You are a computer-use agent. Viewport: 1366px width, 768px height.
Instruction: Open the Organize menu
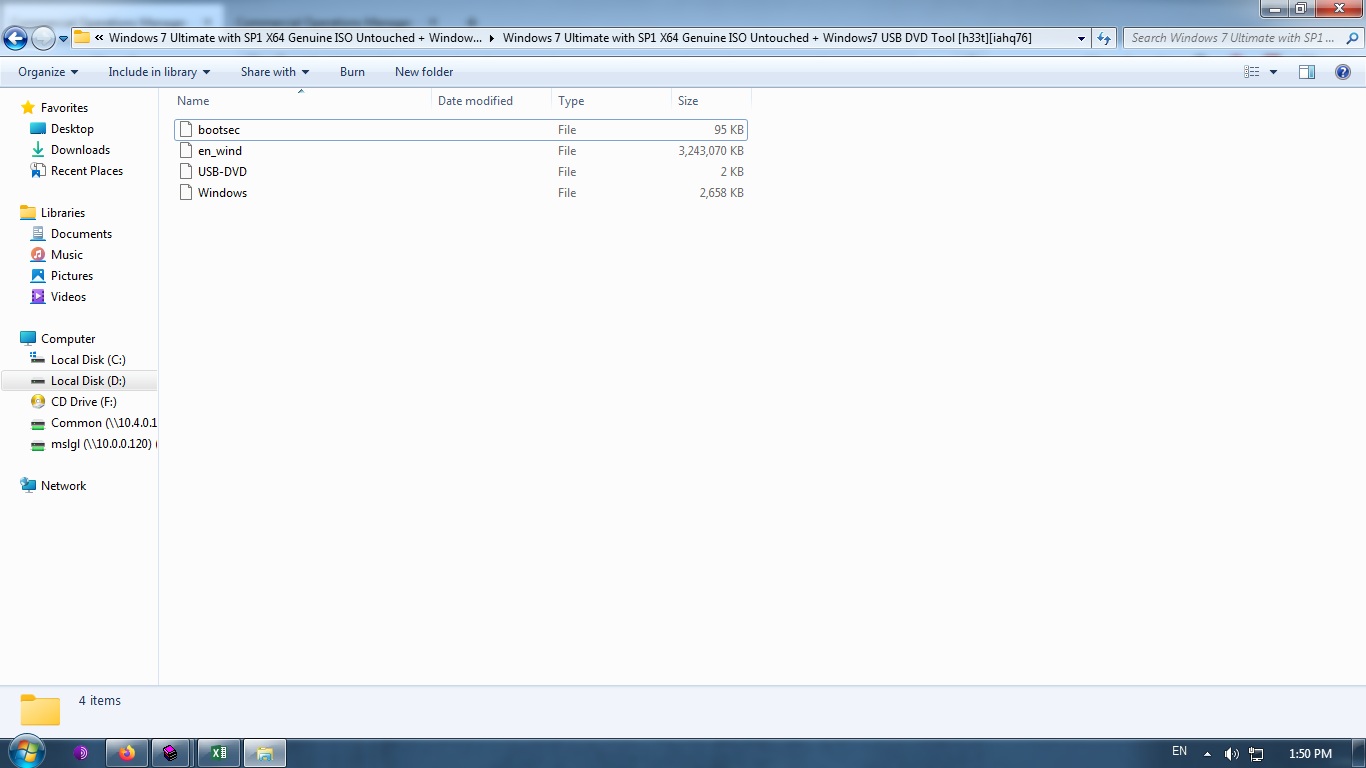pos(48,72)
